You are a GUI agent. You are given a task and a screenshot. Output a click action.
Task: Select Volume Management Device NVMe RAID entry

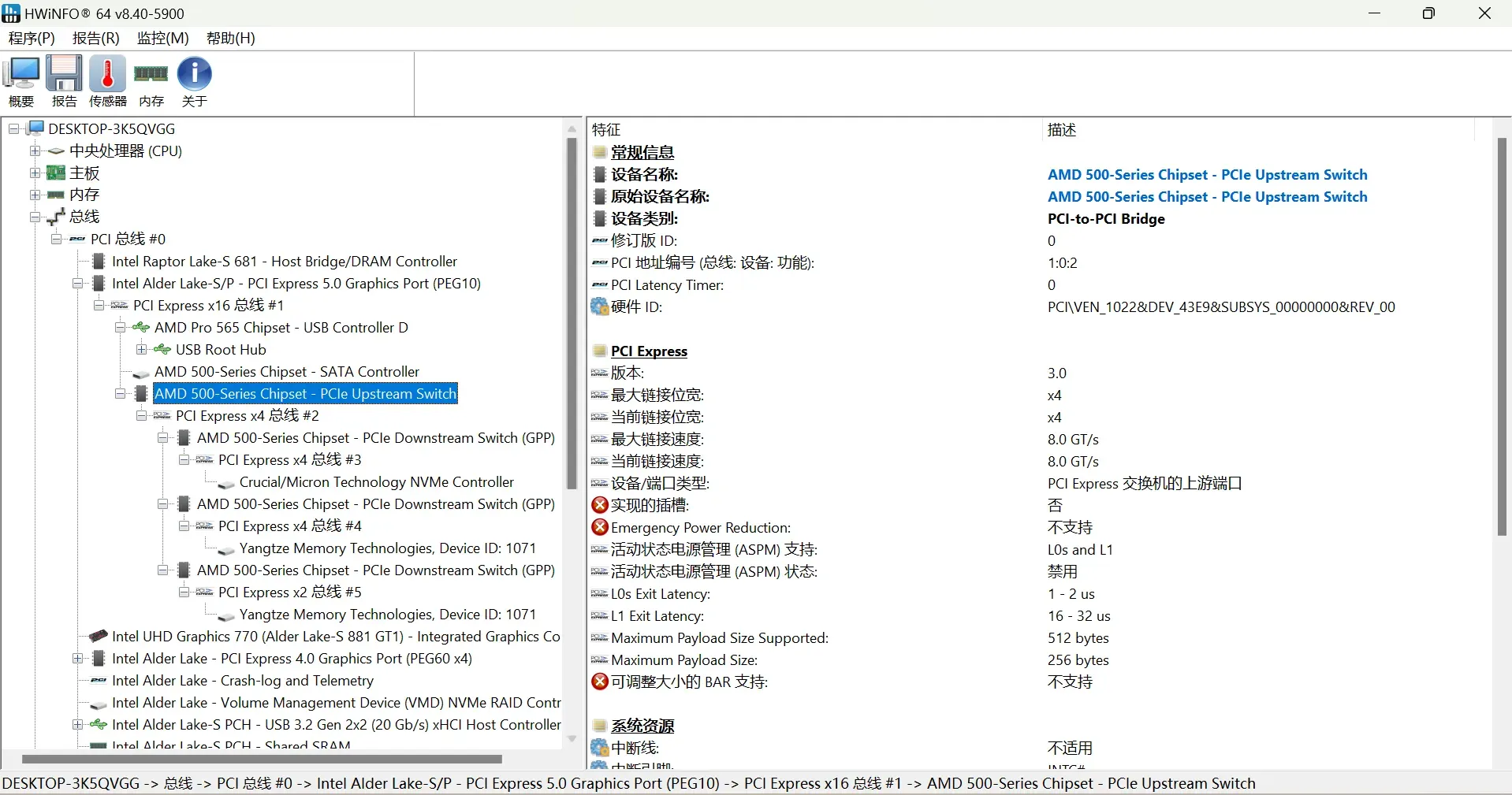(337, 702)
